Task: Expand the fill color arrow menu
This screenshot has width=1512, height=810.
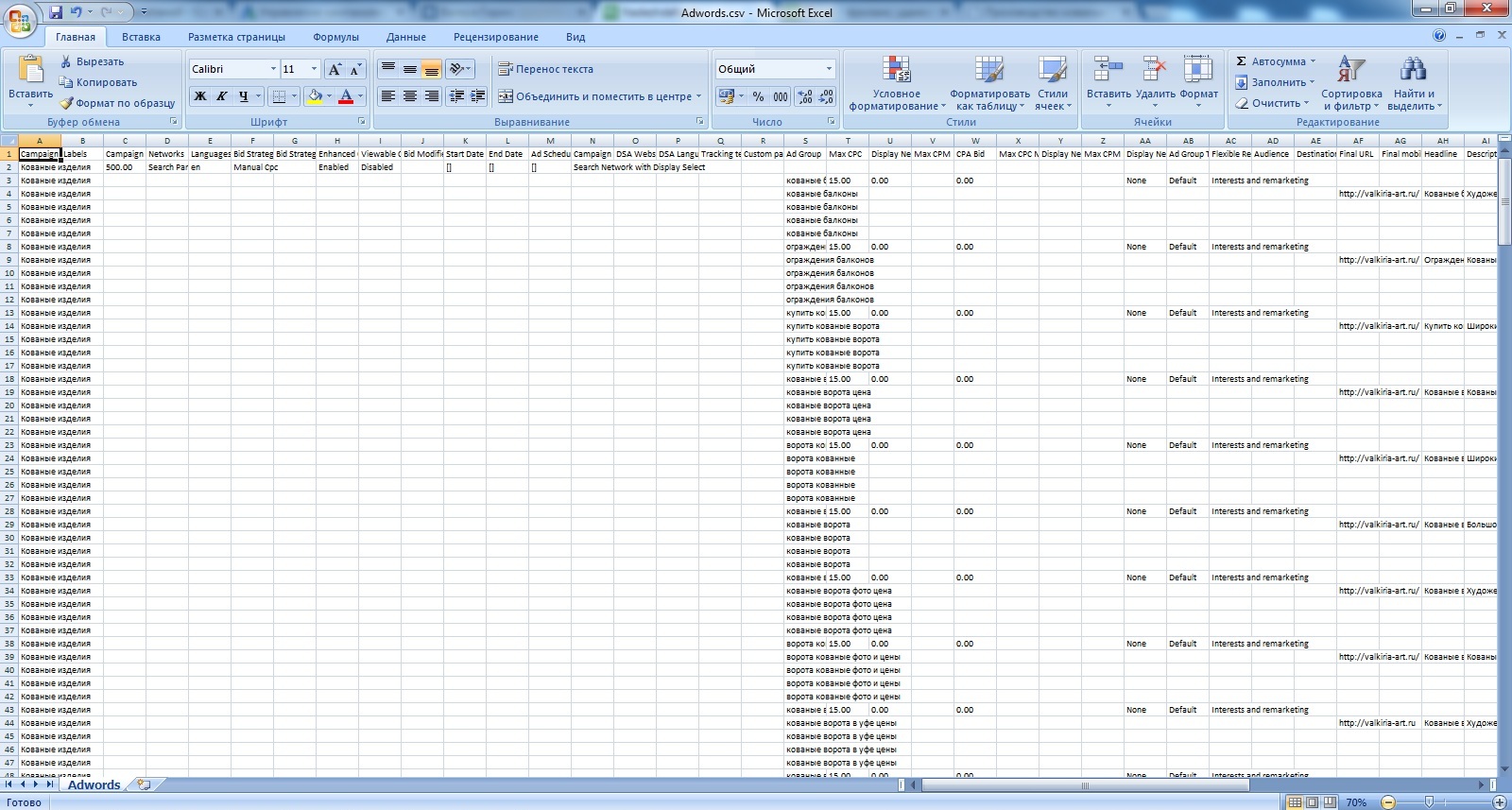Action: [329, 96]
